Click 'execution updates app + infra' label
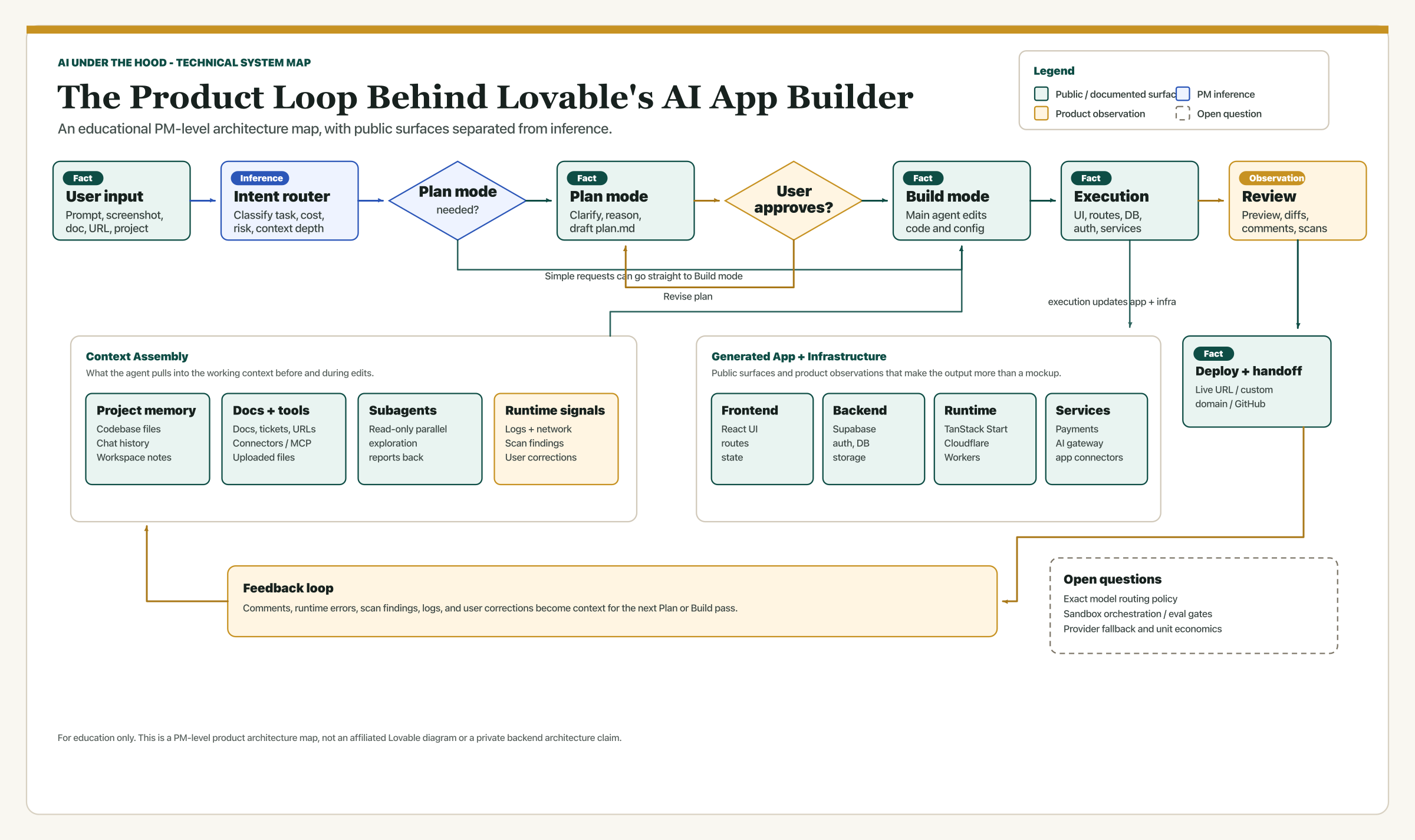The image size is (1415, 840). click(x=1111, y=302)
